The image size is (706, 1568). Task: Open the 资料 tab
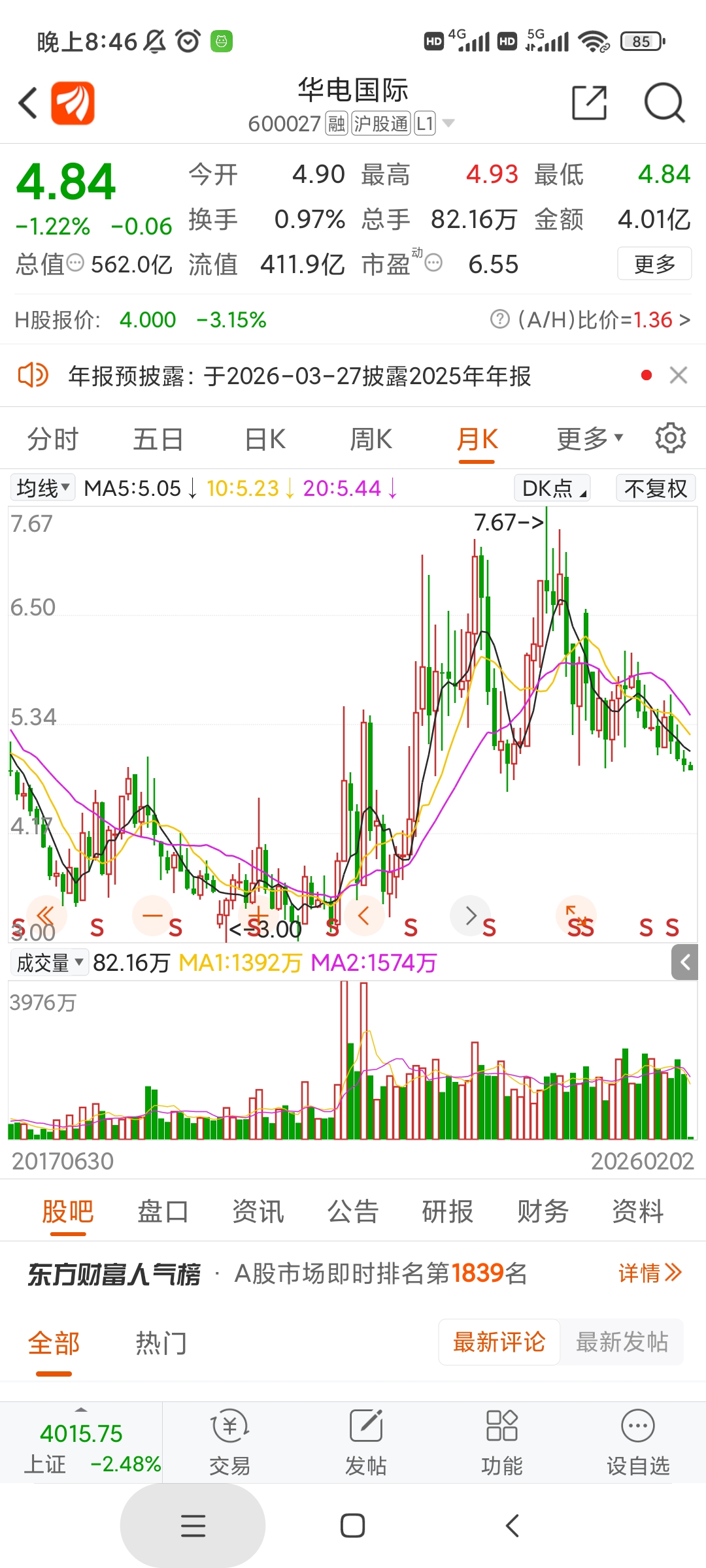pos(637,1211)
